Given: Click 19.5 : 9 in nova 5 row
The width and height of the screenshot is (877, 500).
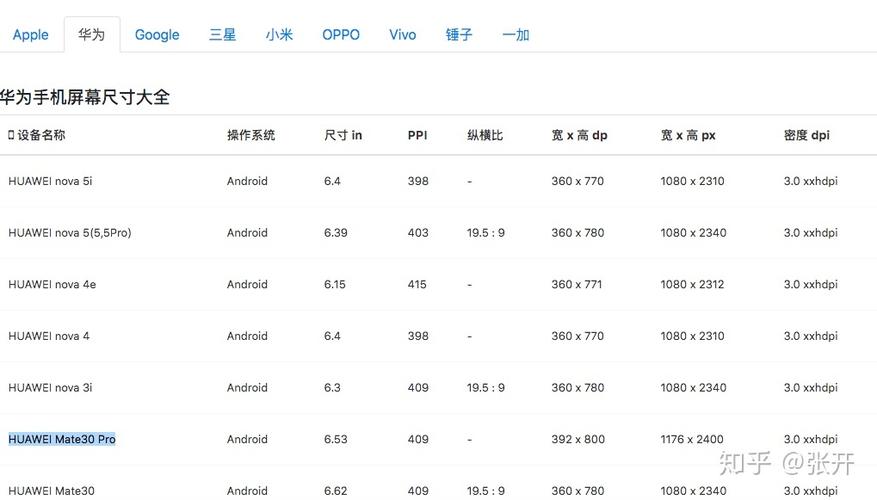Looking at the screenshot, I should tap(486, 233).
